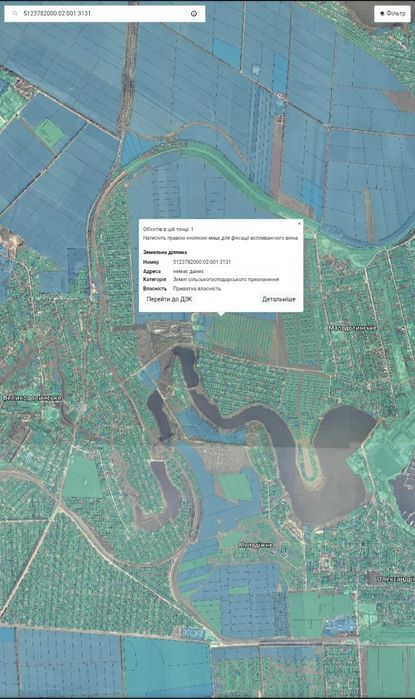Click the Обʼєктів в цій точці text

pos(168,229)
